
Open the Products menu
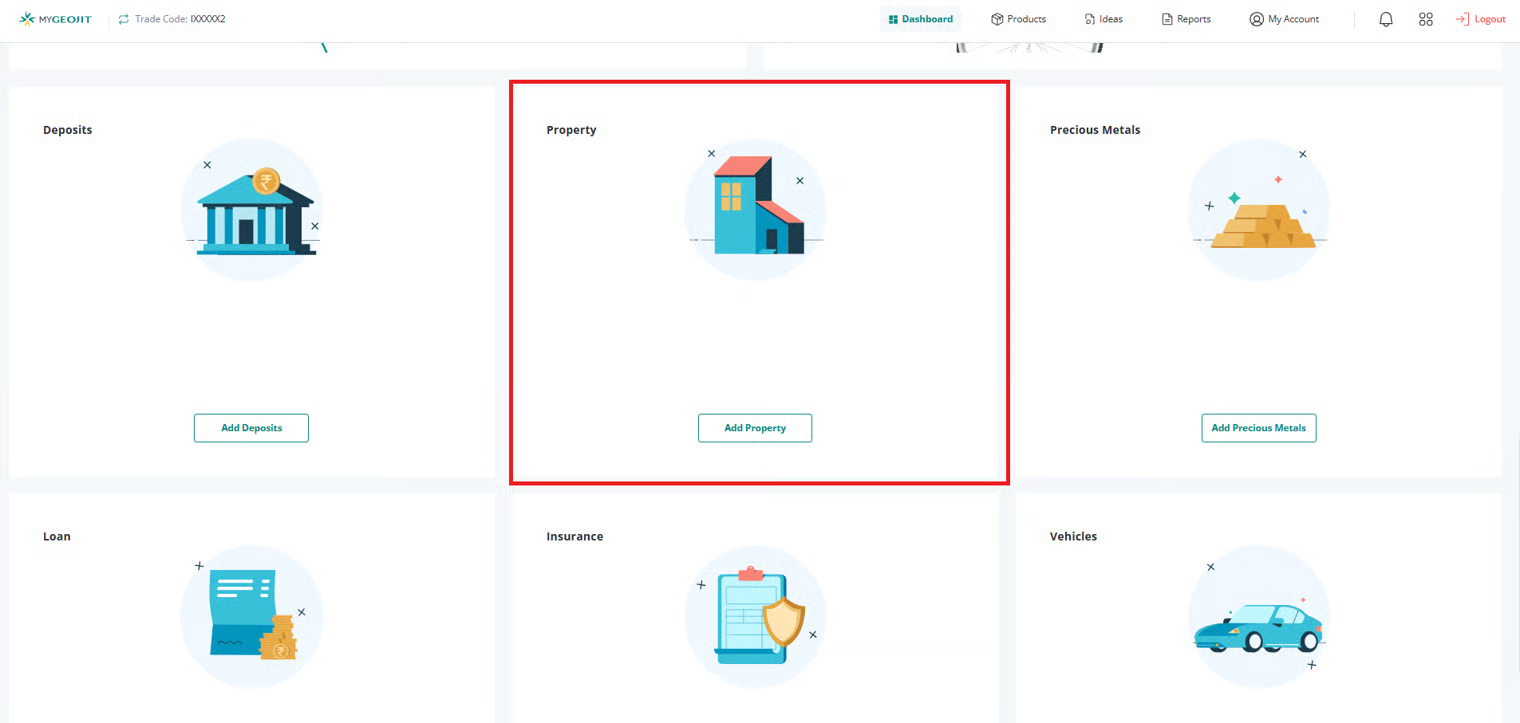pos(1018,19)
